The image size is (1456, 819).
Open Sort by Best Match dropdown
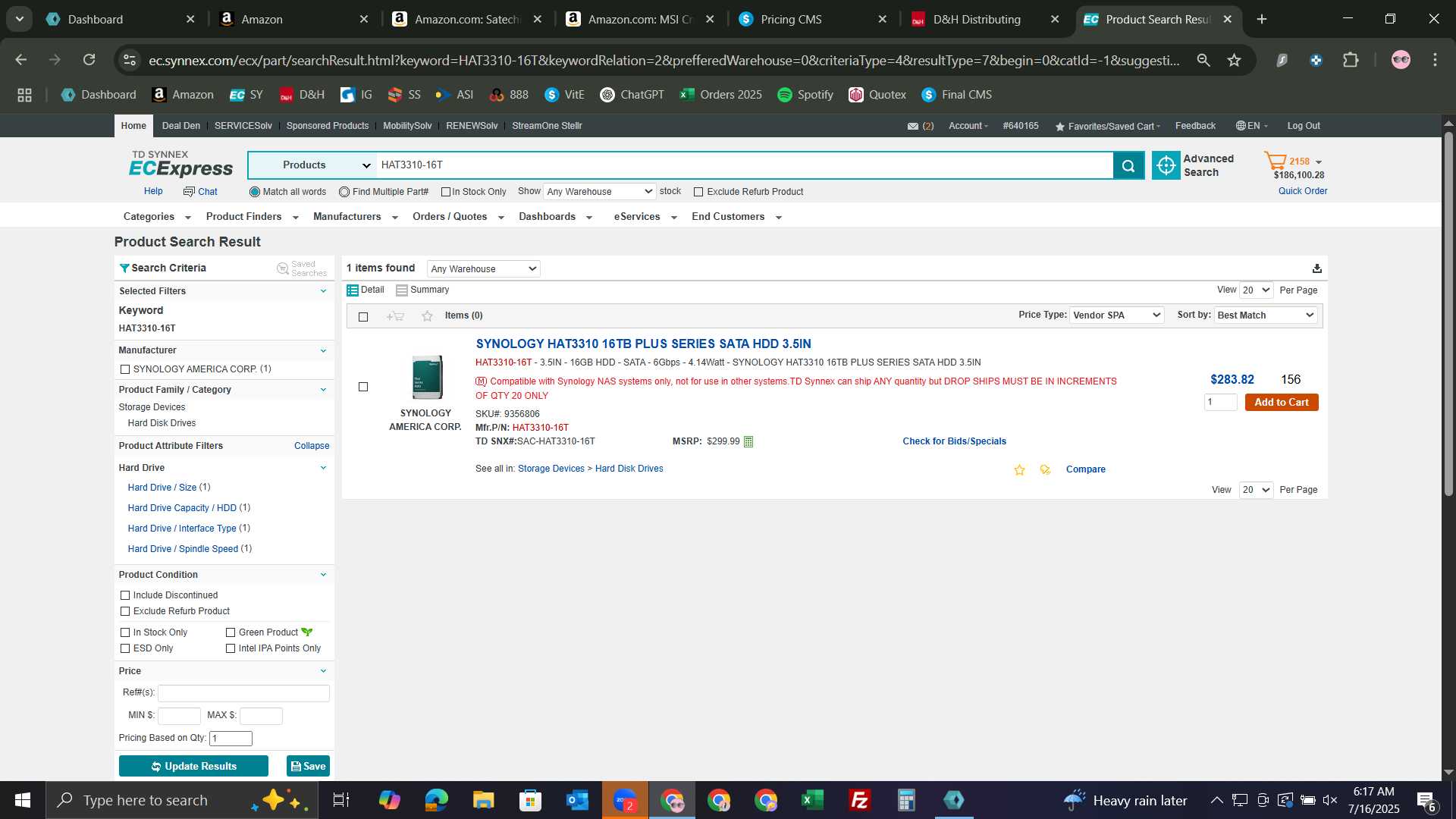1266,315
